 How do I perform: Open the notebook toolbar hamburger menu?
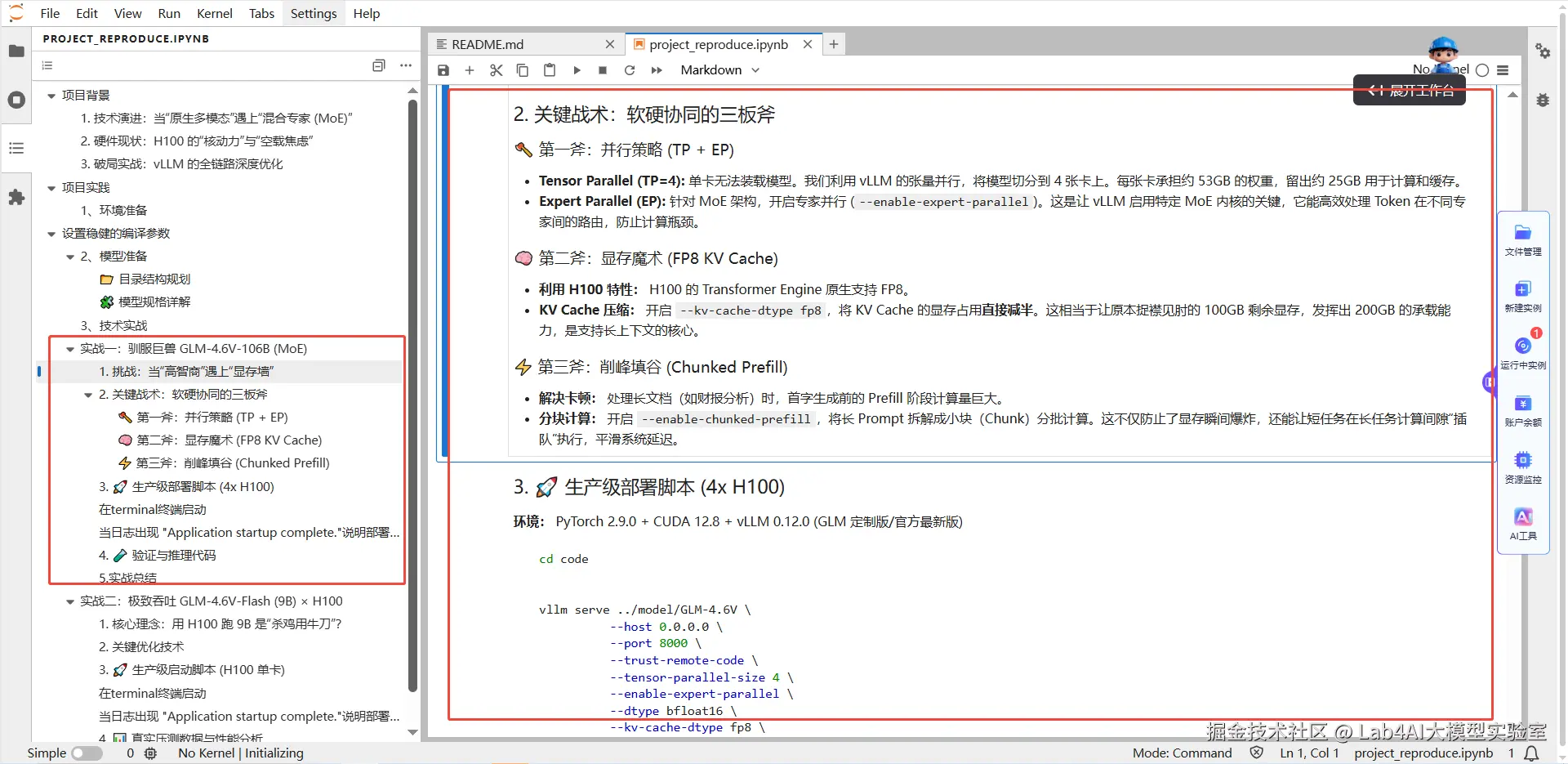pyautogui.click(x=1503, y=70)
